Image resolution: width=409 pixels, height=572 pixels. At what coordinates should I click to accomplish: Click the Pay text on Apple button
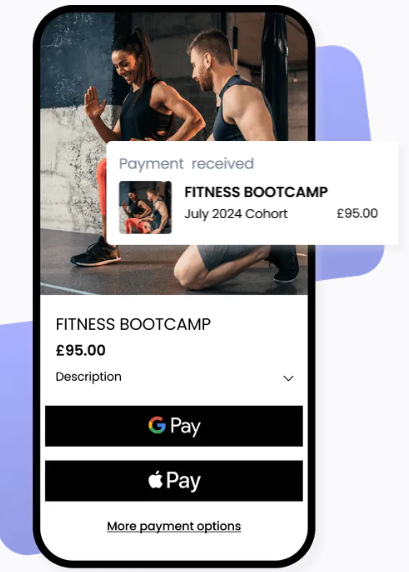(x=184, y=481)
